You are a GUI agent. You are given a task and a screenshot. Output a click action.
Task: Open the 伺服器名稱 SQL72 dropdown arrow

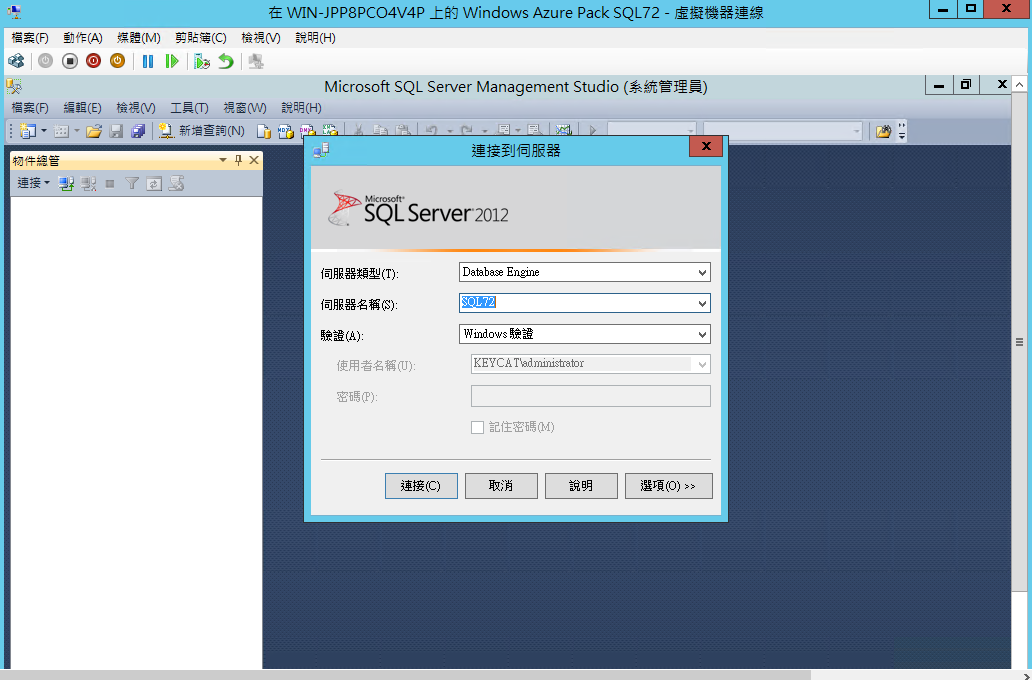[702, 303]
